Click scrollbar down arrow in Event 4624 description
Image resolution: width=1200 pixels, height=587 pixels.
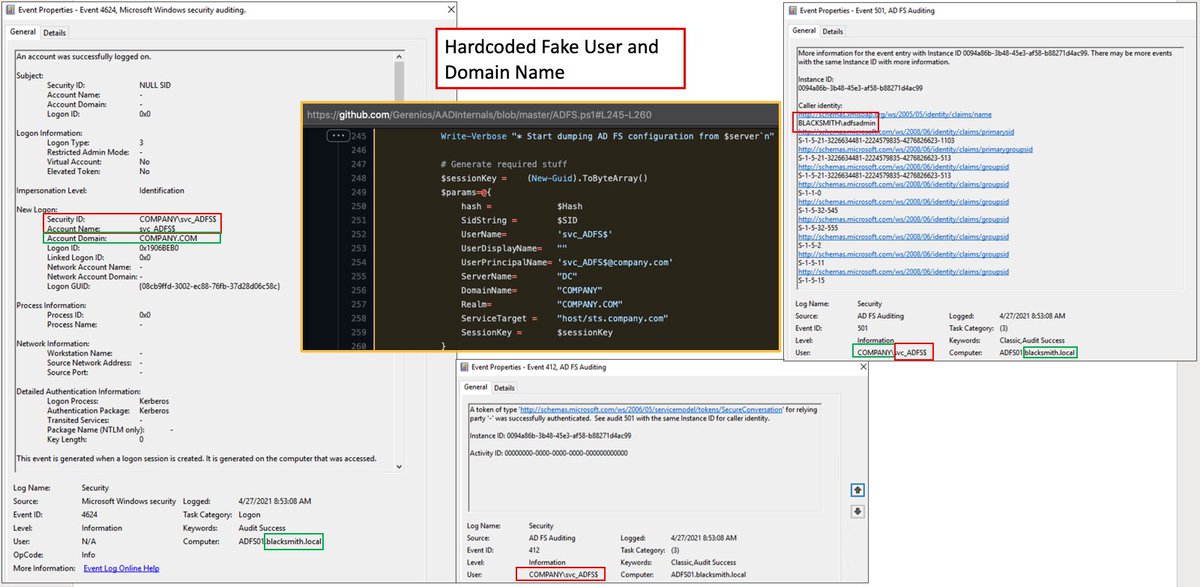[x=398, y=469]
